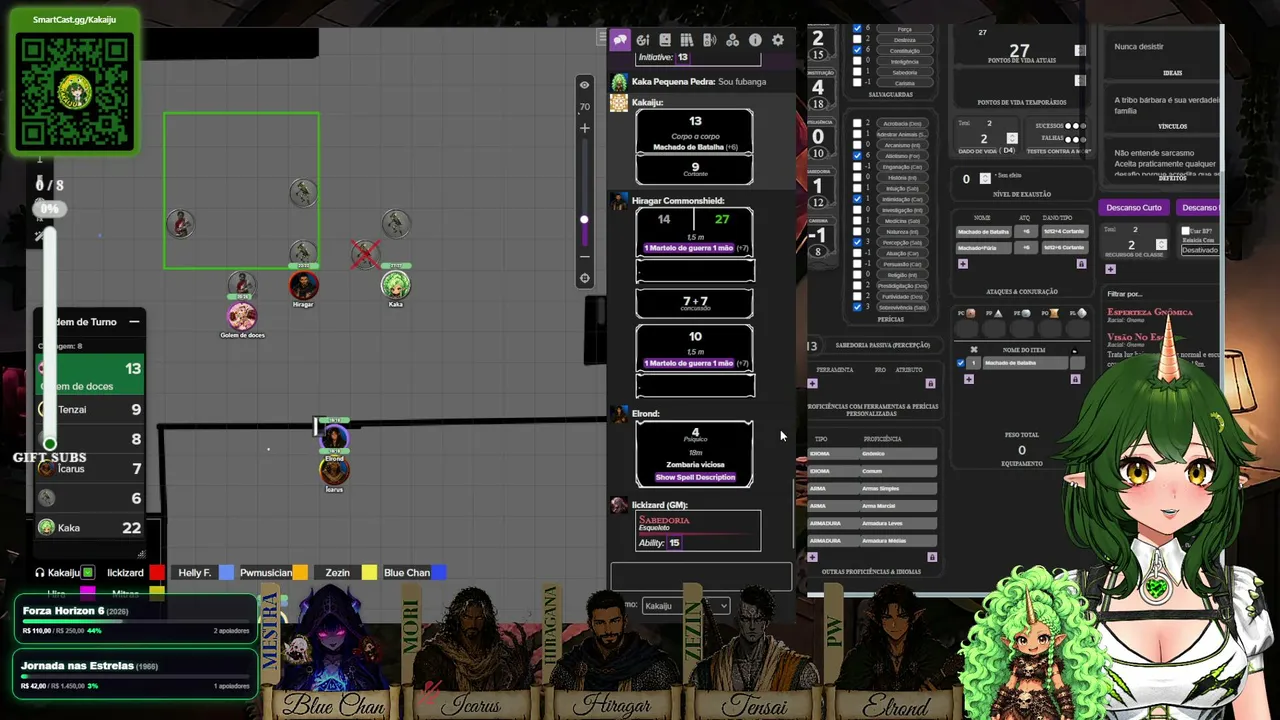1280x720 pixels.
Task: Toggle the equipment section lock icon
Action: point(1076,379)
